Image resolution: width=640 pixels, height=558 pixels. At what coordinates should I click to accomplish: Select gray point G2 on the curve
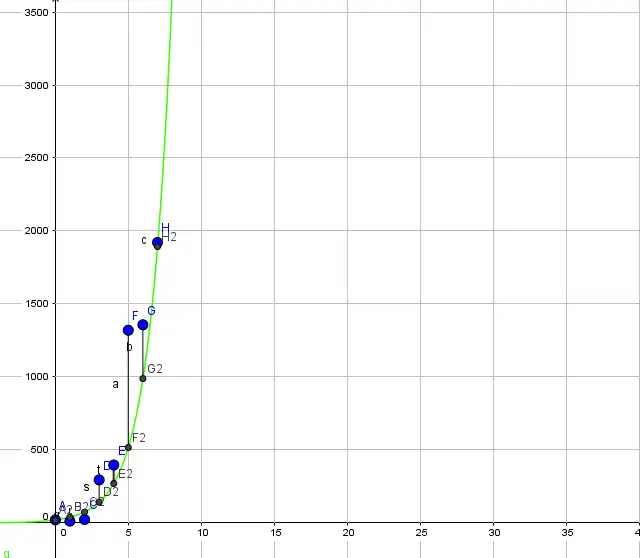tap(143, 378)
